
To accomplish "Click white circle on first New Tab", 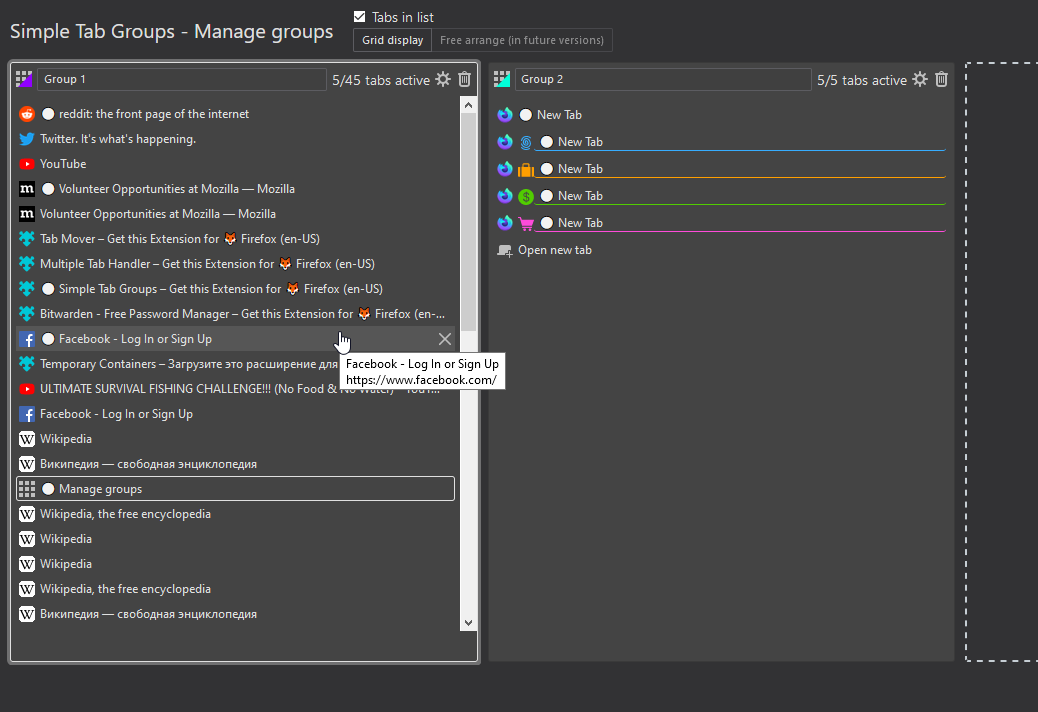I will 526,115.
